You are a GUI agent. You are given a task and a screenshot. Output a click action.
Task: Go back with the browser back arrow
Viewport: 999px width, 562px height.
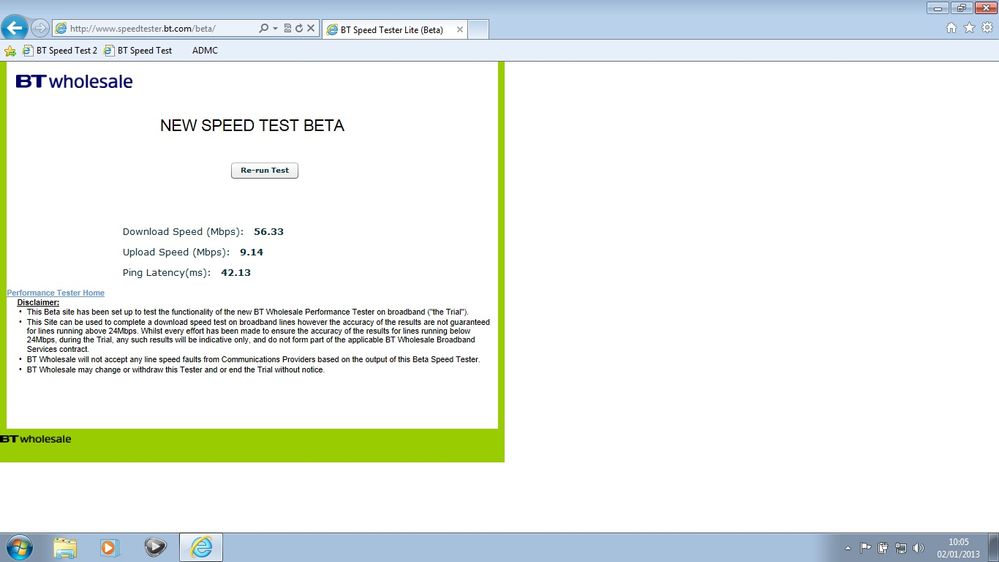(14, 28)
